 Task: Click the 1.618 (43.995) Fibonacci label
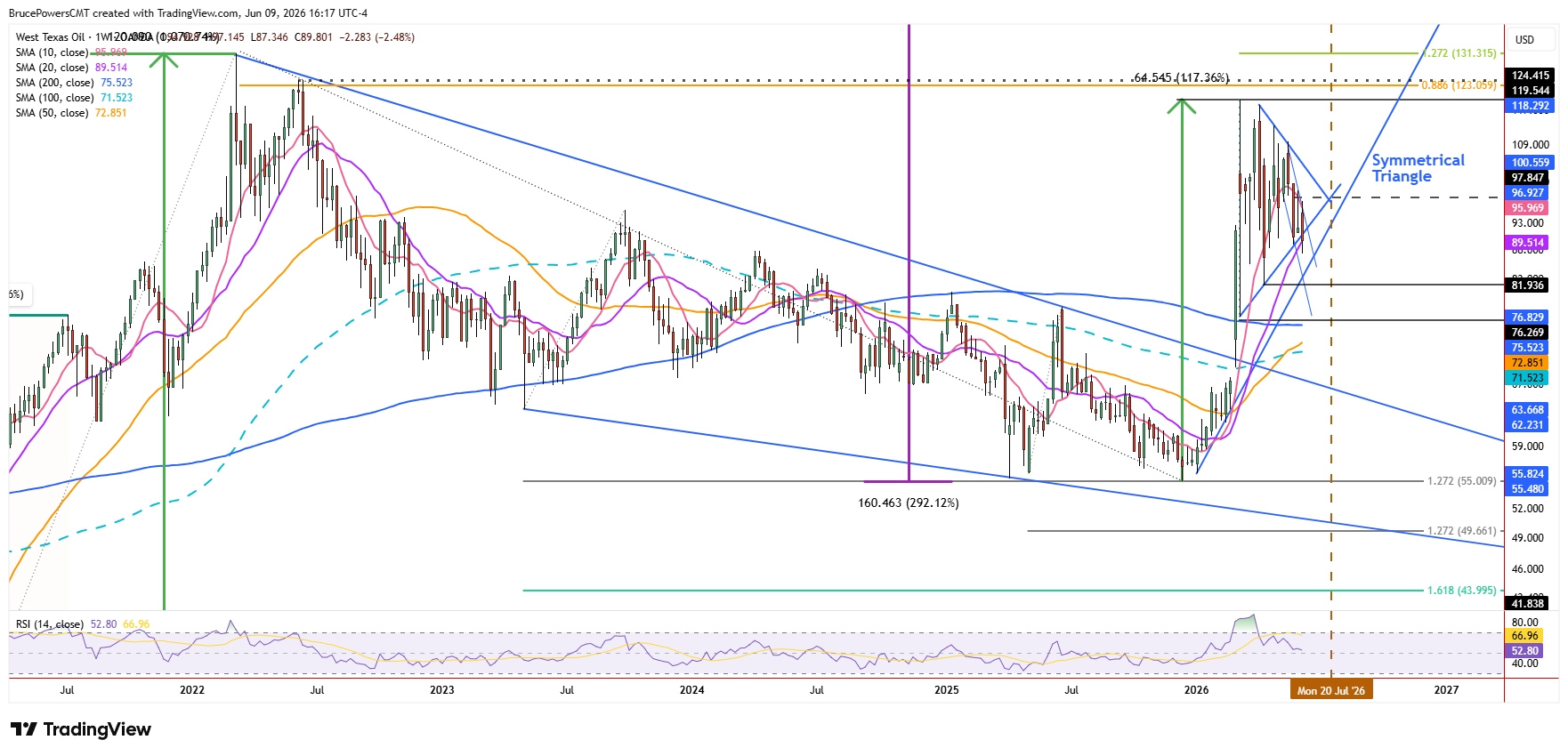point(1462,591)
